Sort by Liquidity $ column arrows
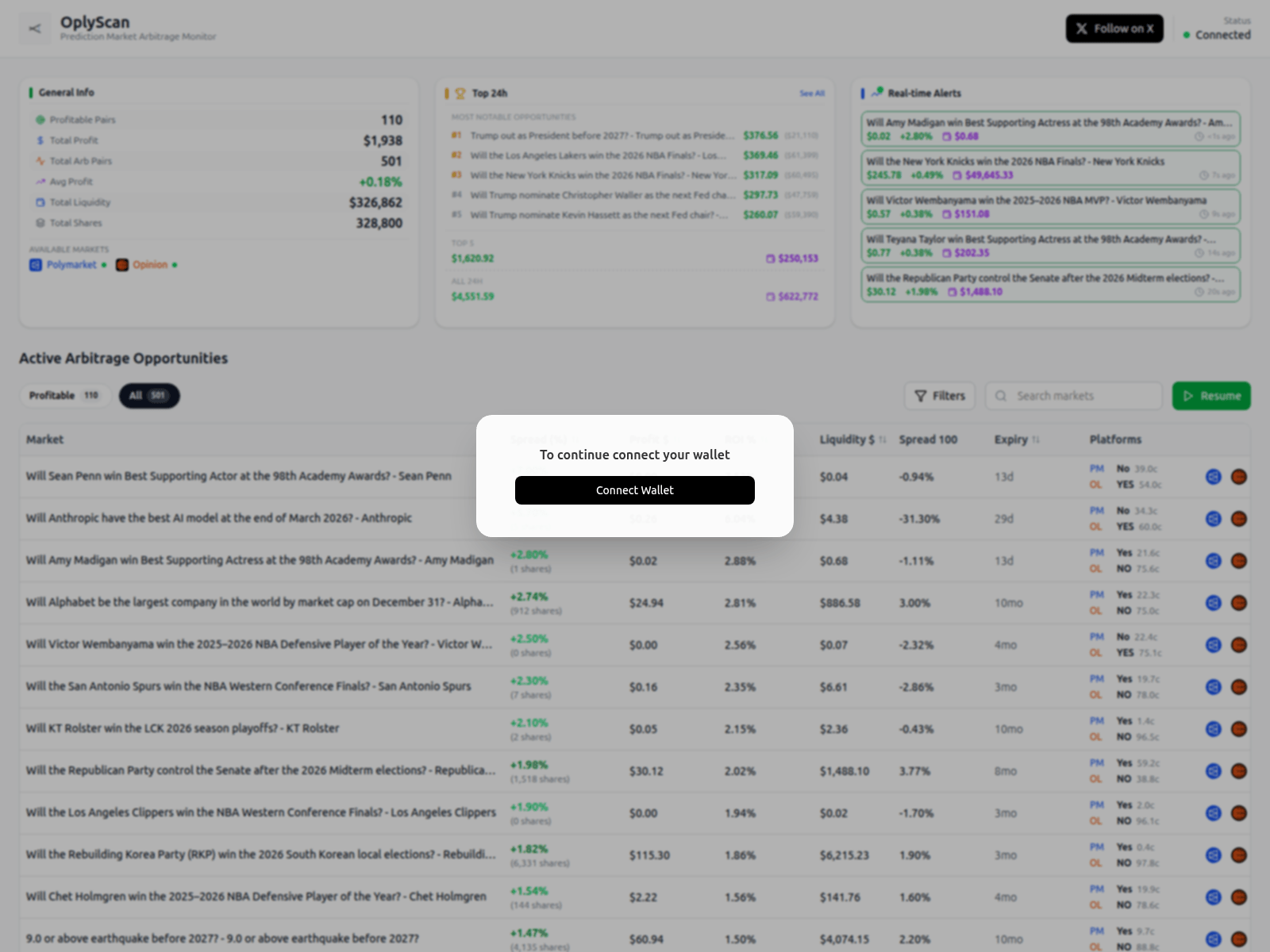The width and height of the screenshot is (1270, 952). point(883,440)
